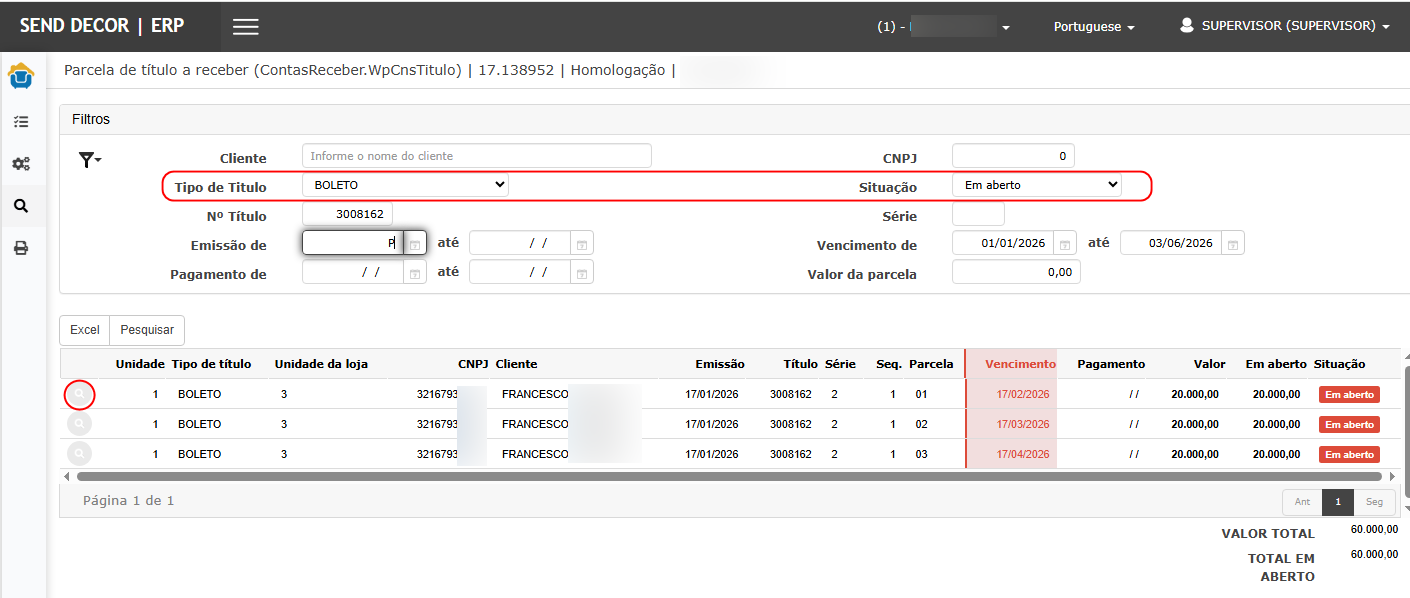The image size is (1410, 598).
Task: Open the Situação Em aberto dropdown
Action: 1037,185
